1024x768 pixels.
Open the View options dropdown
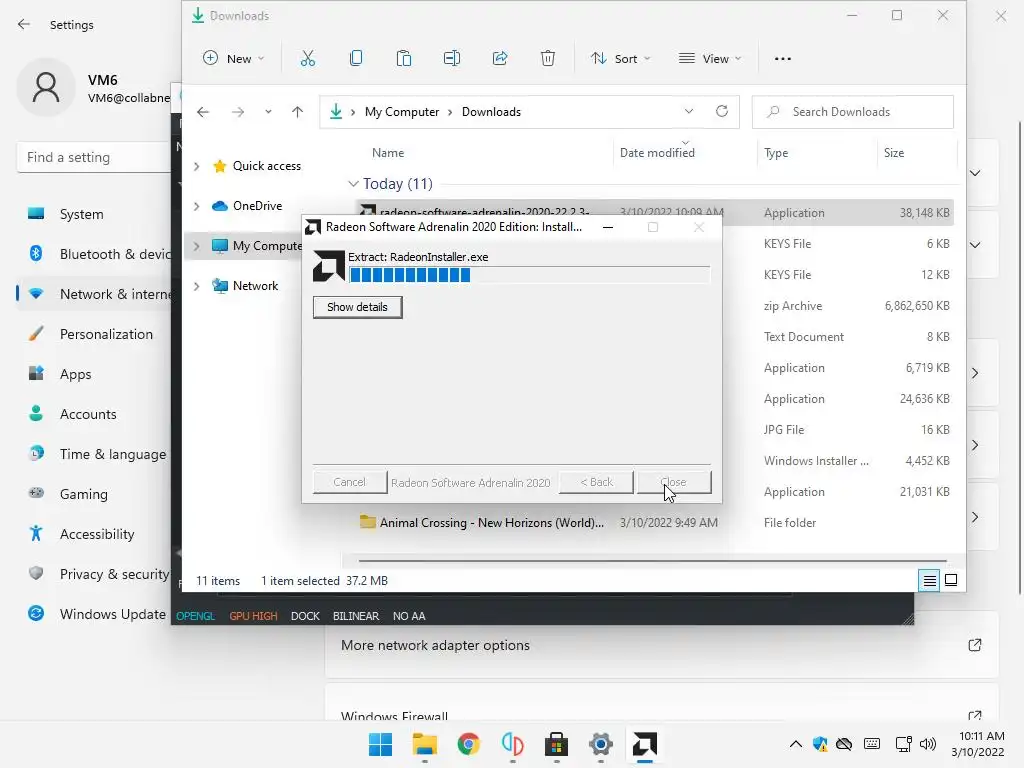coord(711,59)
